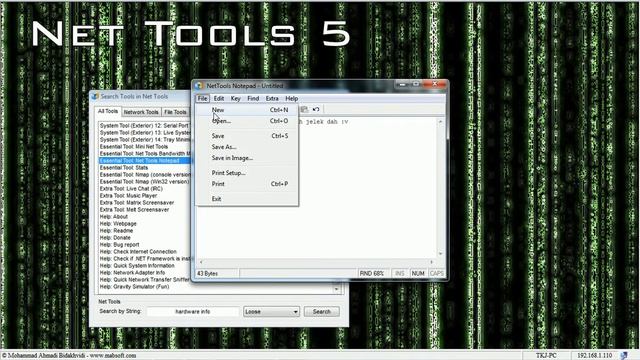Select 'System Tool (Exterior) 12: Serial Port' row
Viewport: 640px width, 360px height.
[x=144, y=126]
